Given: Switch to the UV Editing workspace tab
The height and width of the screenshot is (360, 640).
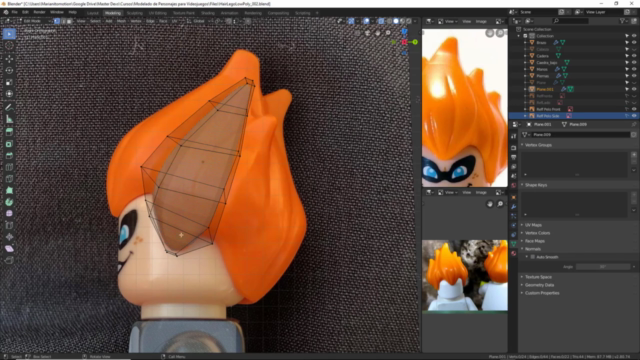Looking at the screenshot, I should click(158, 13).
